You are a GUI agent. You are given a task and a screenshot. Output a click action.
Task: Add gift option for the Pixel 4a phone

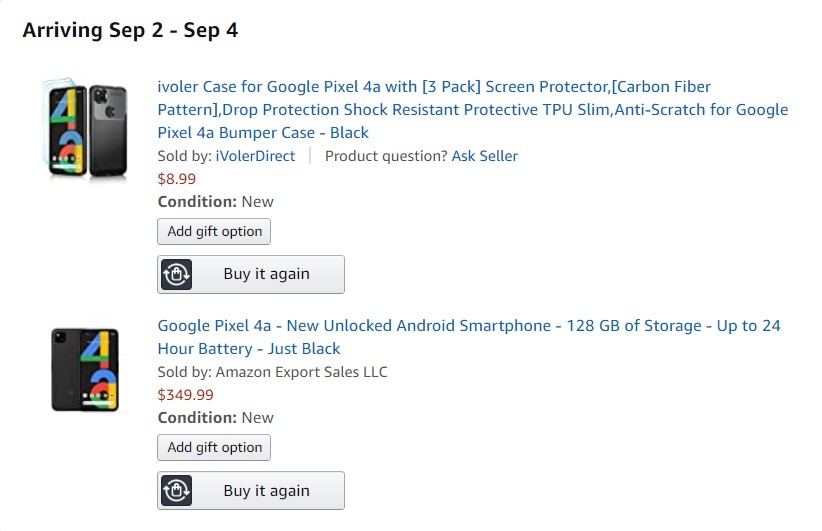point(214,447)
